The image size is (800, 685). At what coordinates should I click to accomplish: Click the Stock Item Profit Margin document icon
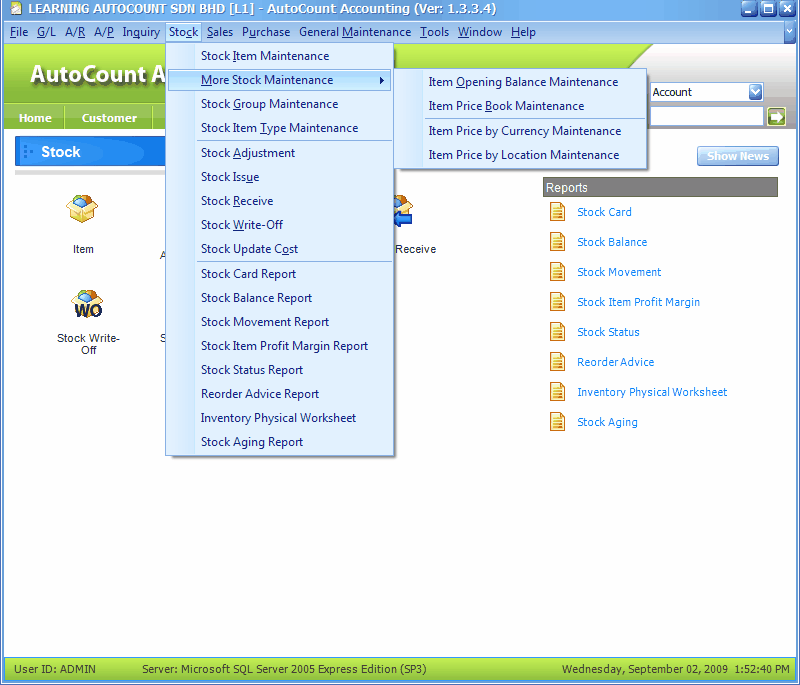point(557,302)
